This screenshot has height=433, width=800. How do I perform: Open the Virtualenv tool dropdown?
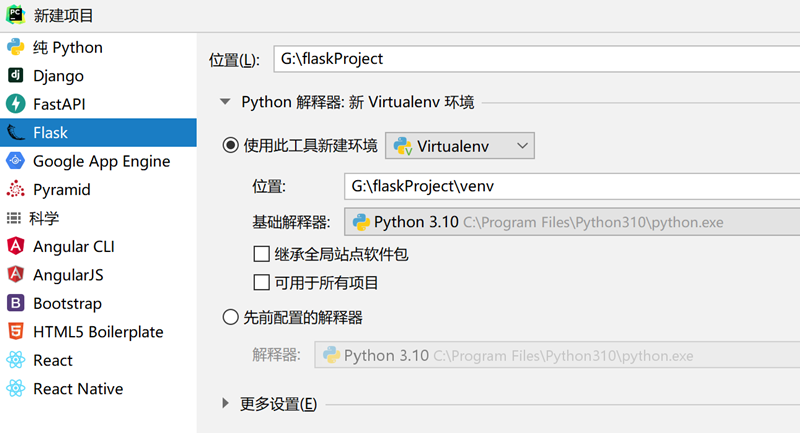(460, 146)
